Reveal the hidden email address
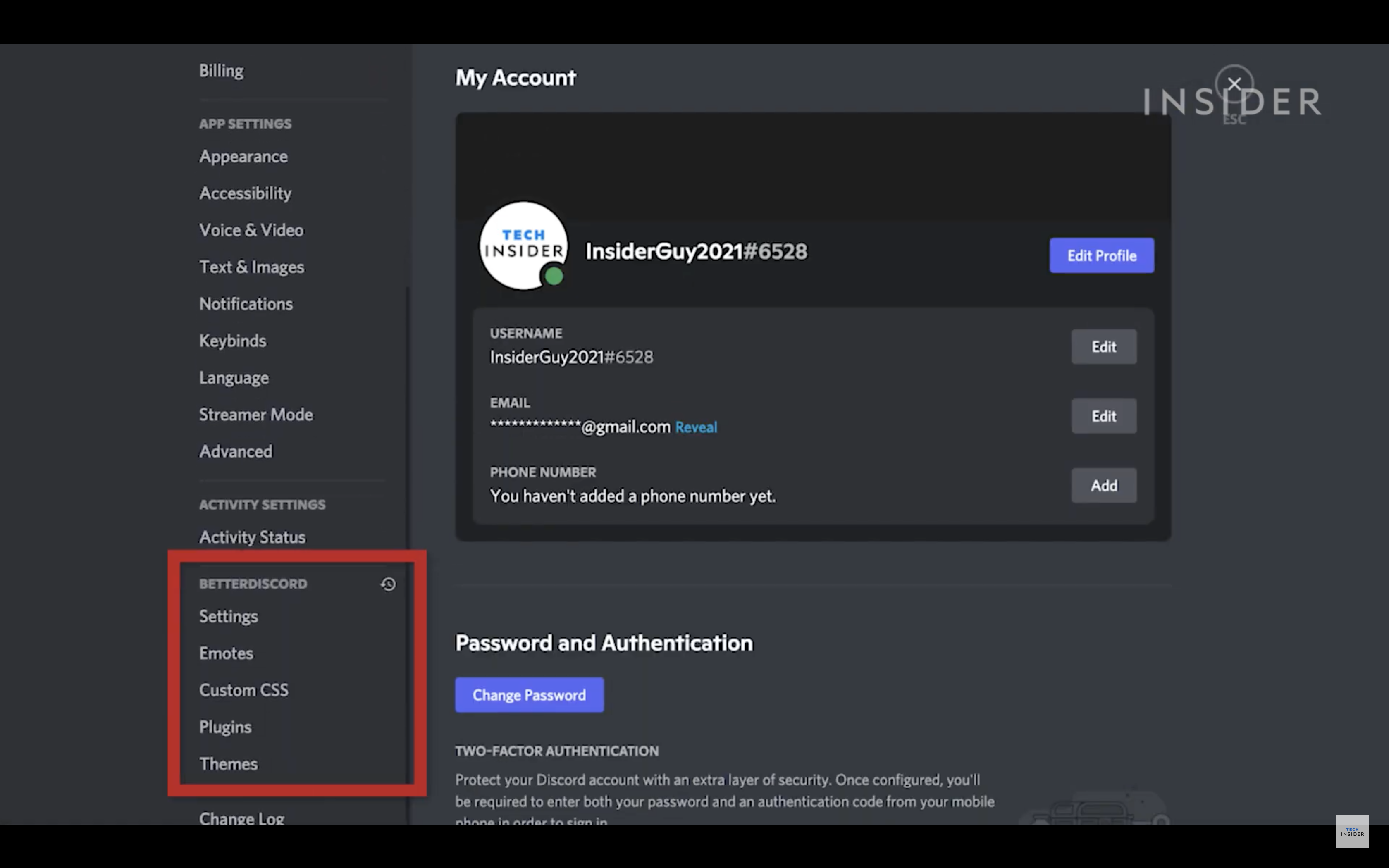The image size is (1389, 868). [696, 427]
